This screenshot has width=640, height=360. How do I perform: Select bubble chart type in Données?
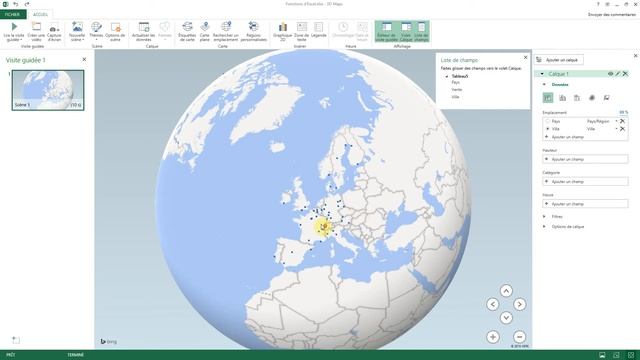point(577,98)
